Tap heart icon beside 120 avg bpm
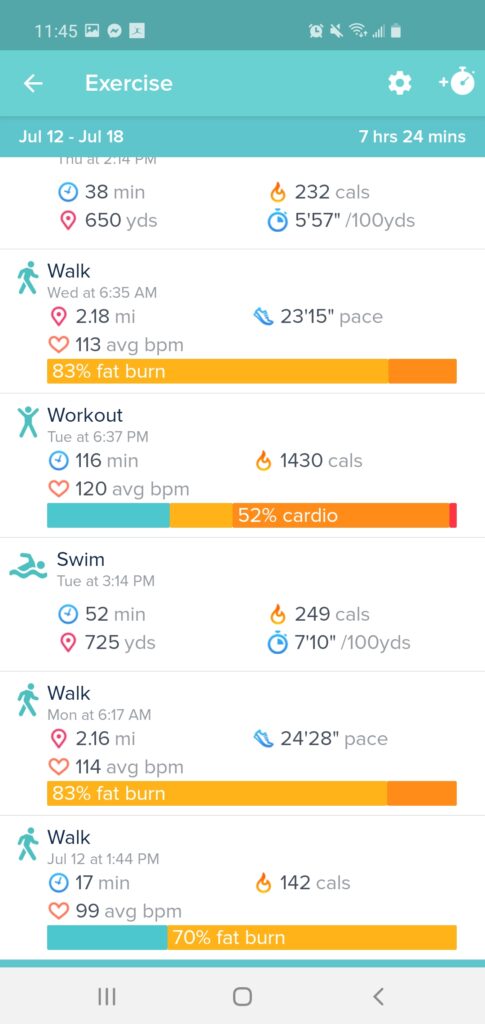This screenshot has height=1024, width=485. (x=59, y=489)
